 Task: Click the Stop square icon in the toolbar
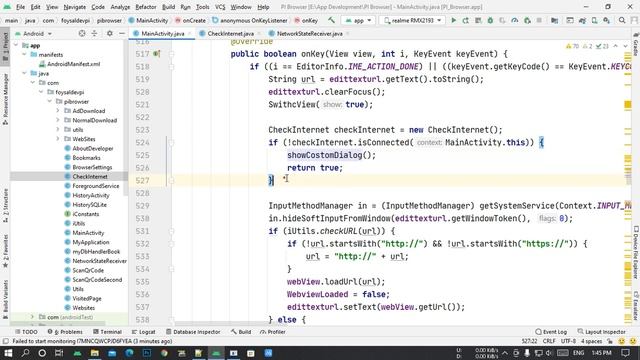click(539, 20)
